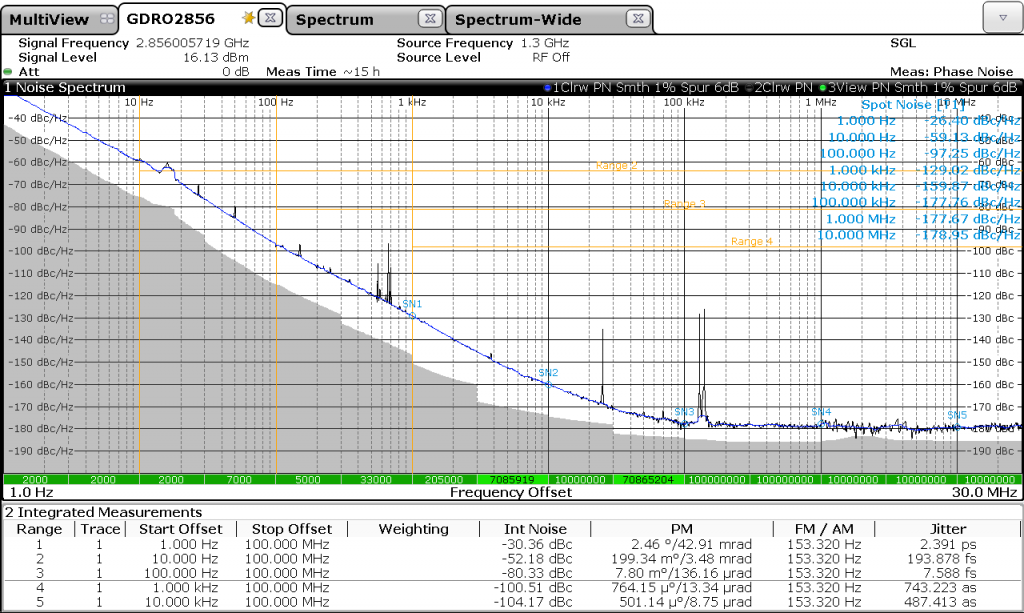Click the Stop Offset column header
This screenshot has height=613, width=1024.
292,529
